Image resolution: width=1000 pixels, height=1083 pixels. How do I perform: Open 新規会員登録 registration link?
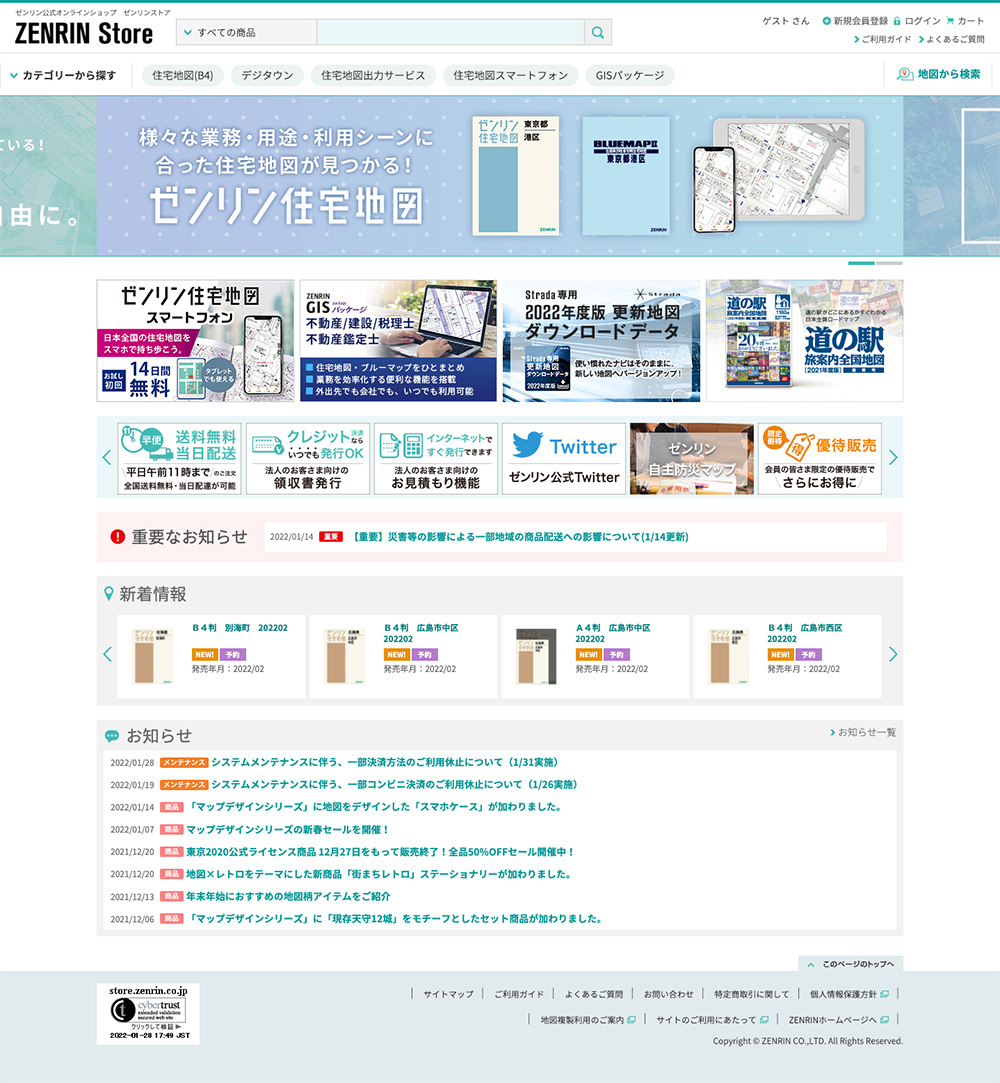coord(855,21)
